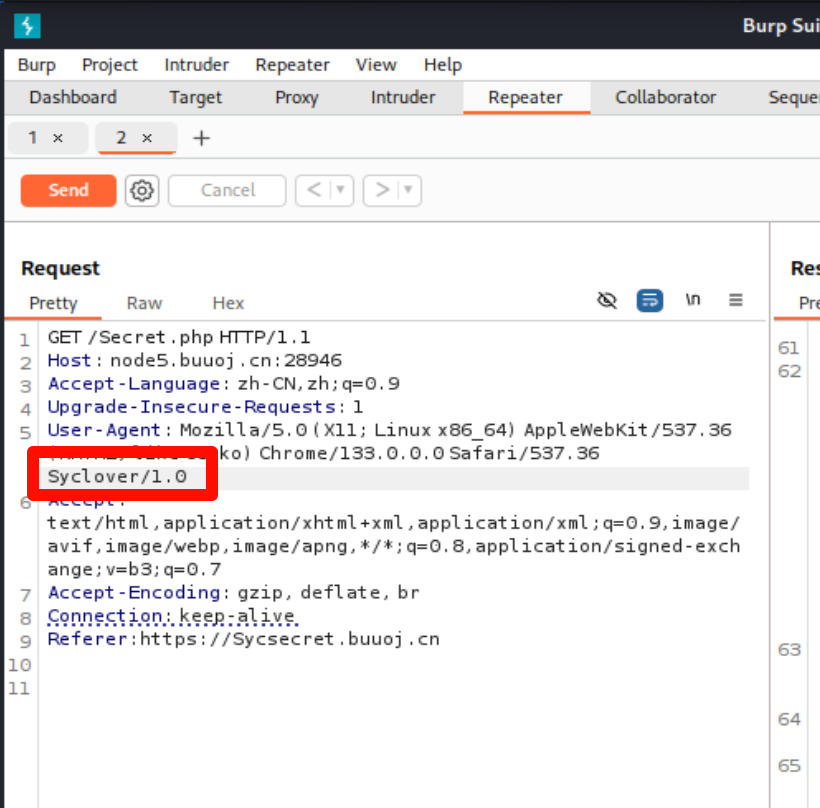Screen dimensions: 820x808
Task: Switch to the Collaborator tab
Action: [x=665, y=97]
